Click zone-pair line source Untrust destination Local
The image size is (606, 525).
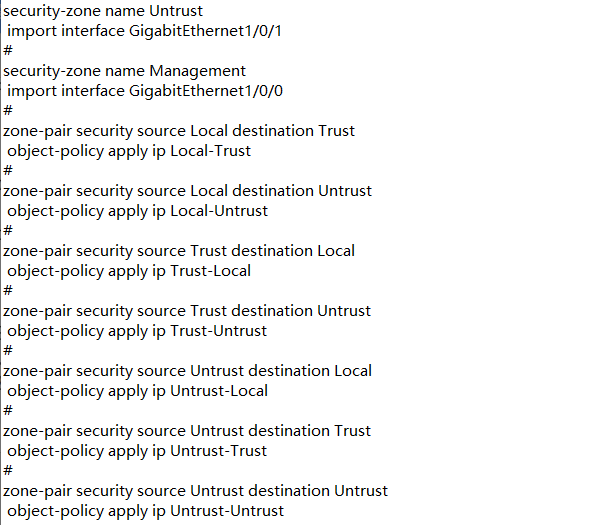pos(187,371)
